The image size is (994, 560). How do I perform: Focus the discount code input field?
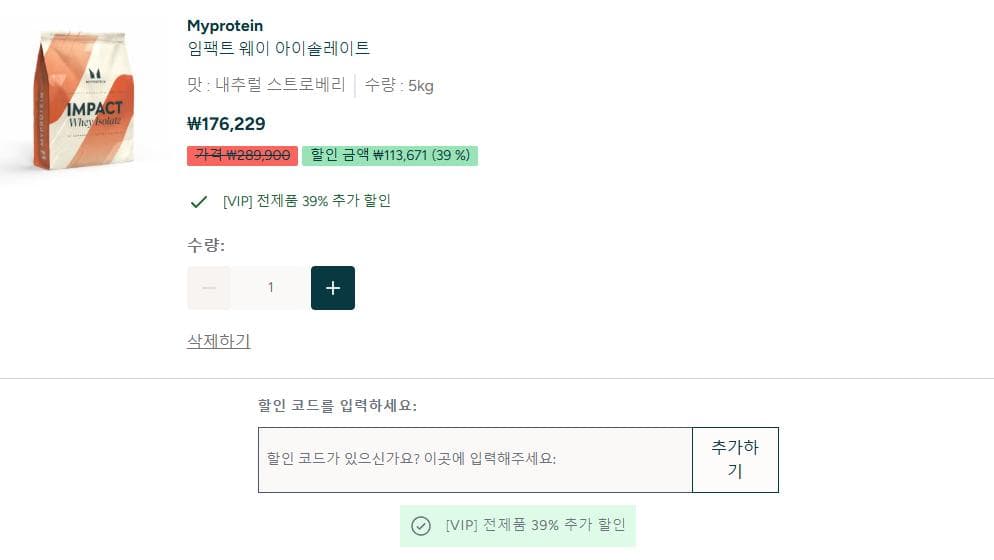(x=474, y=460)
